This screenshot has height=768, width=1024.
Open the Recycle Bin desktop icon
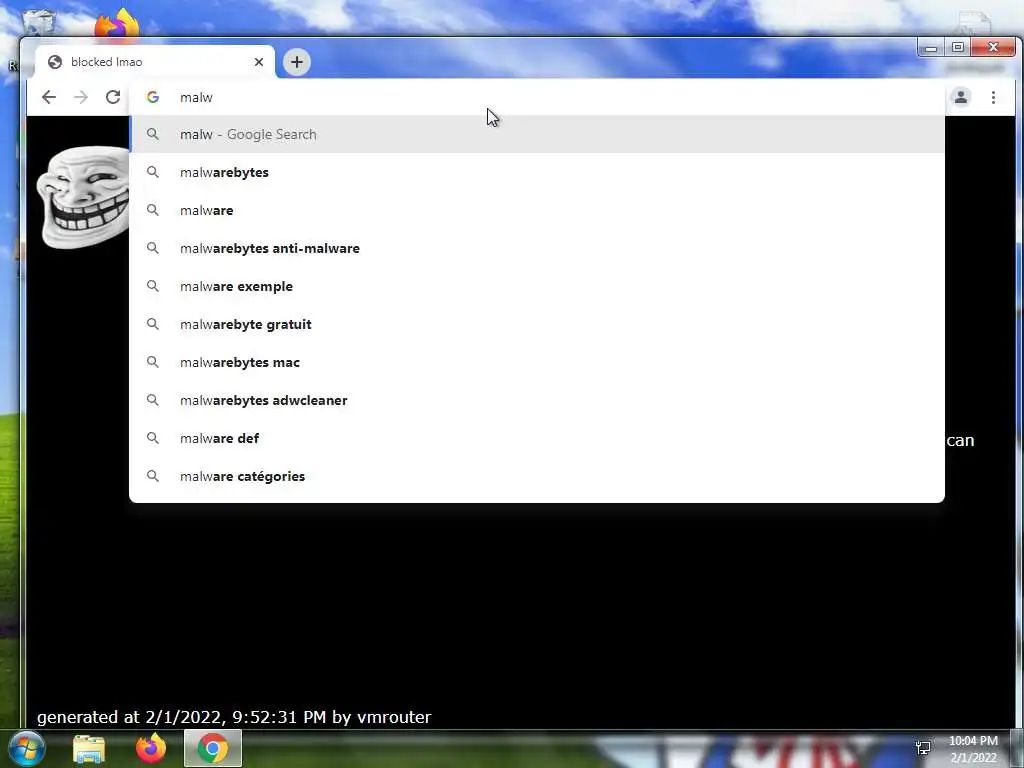[39, 22]
